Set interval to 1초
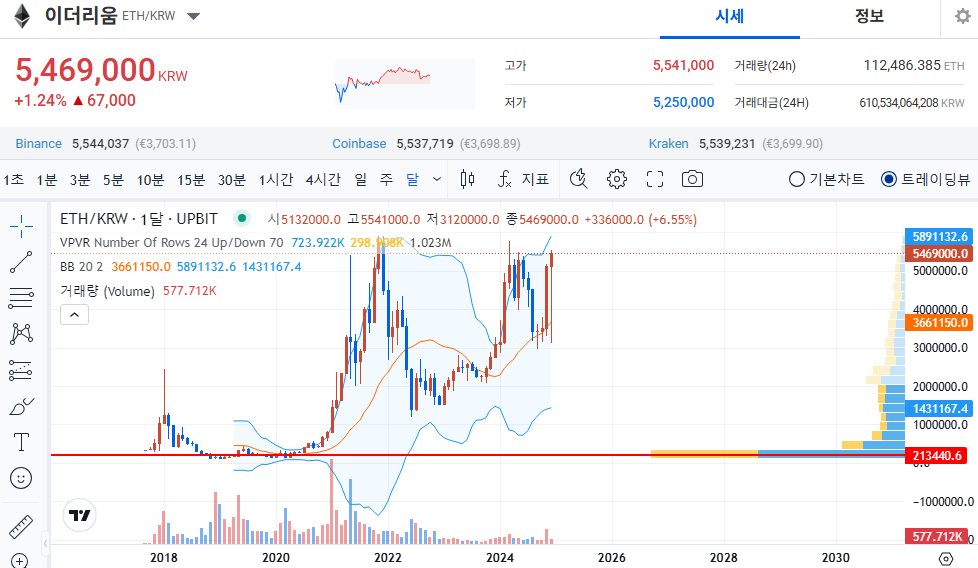 coord(14,180)
